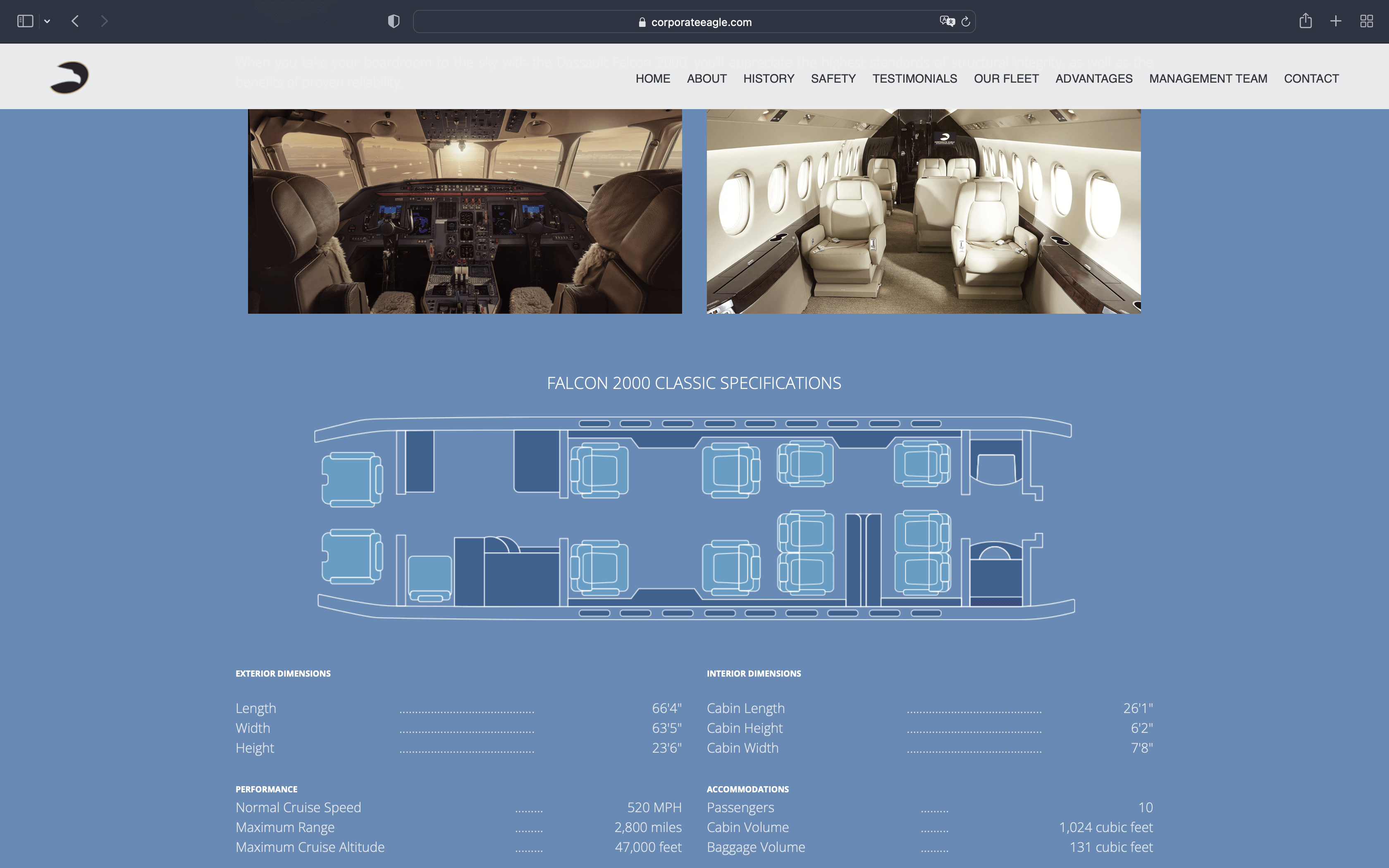Click the 2,800 miles value
Image resolution: width=1389 pixels, height=868 pixels.
pyautogui.click(x=648, y=827)
